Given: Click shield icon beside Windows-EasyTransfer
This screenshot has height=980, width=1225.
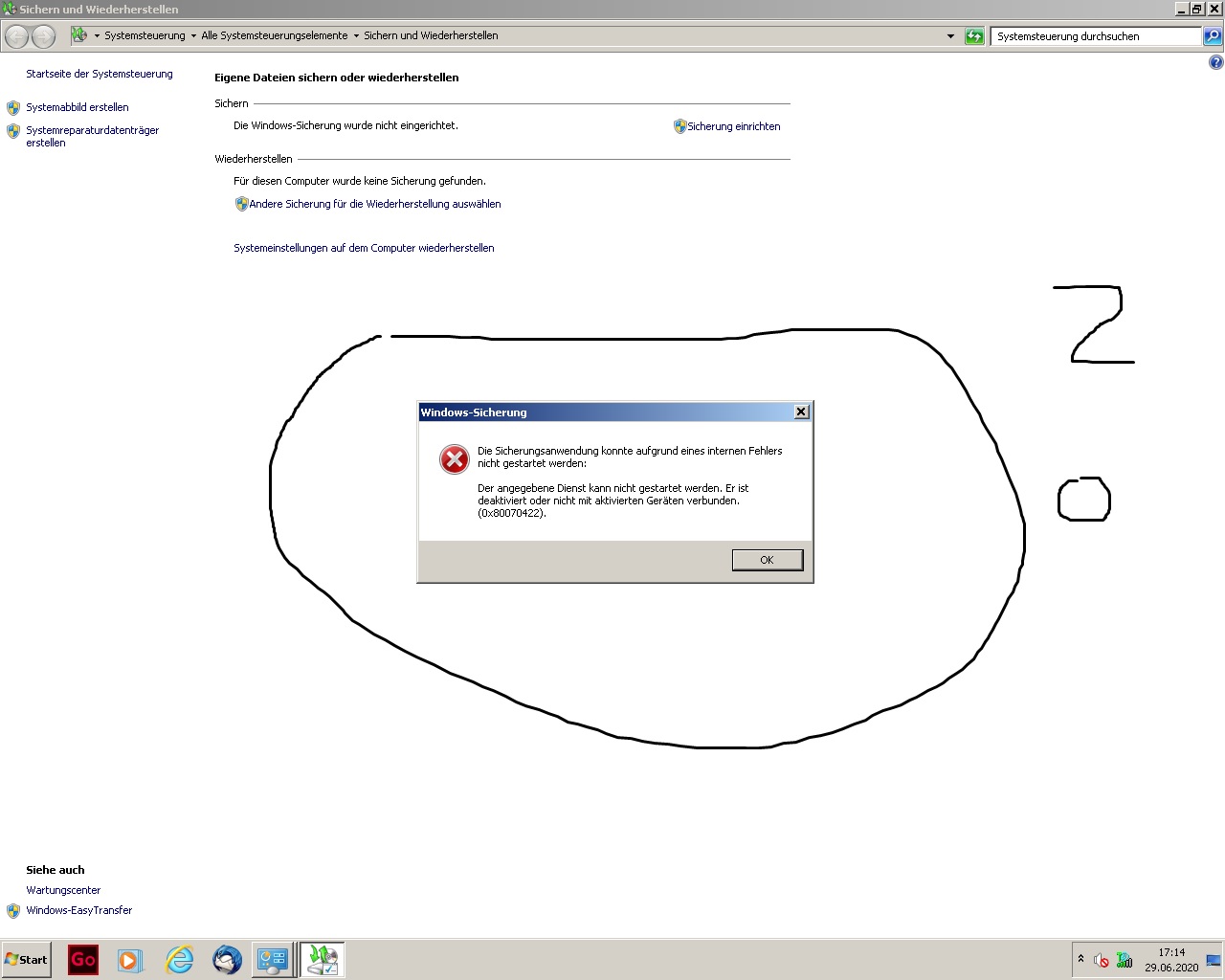Looking at the screenshot, I should tap(13, 910).
